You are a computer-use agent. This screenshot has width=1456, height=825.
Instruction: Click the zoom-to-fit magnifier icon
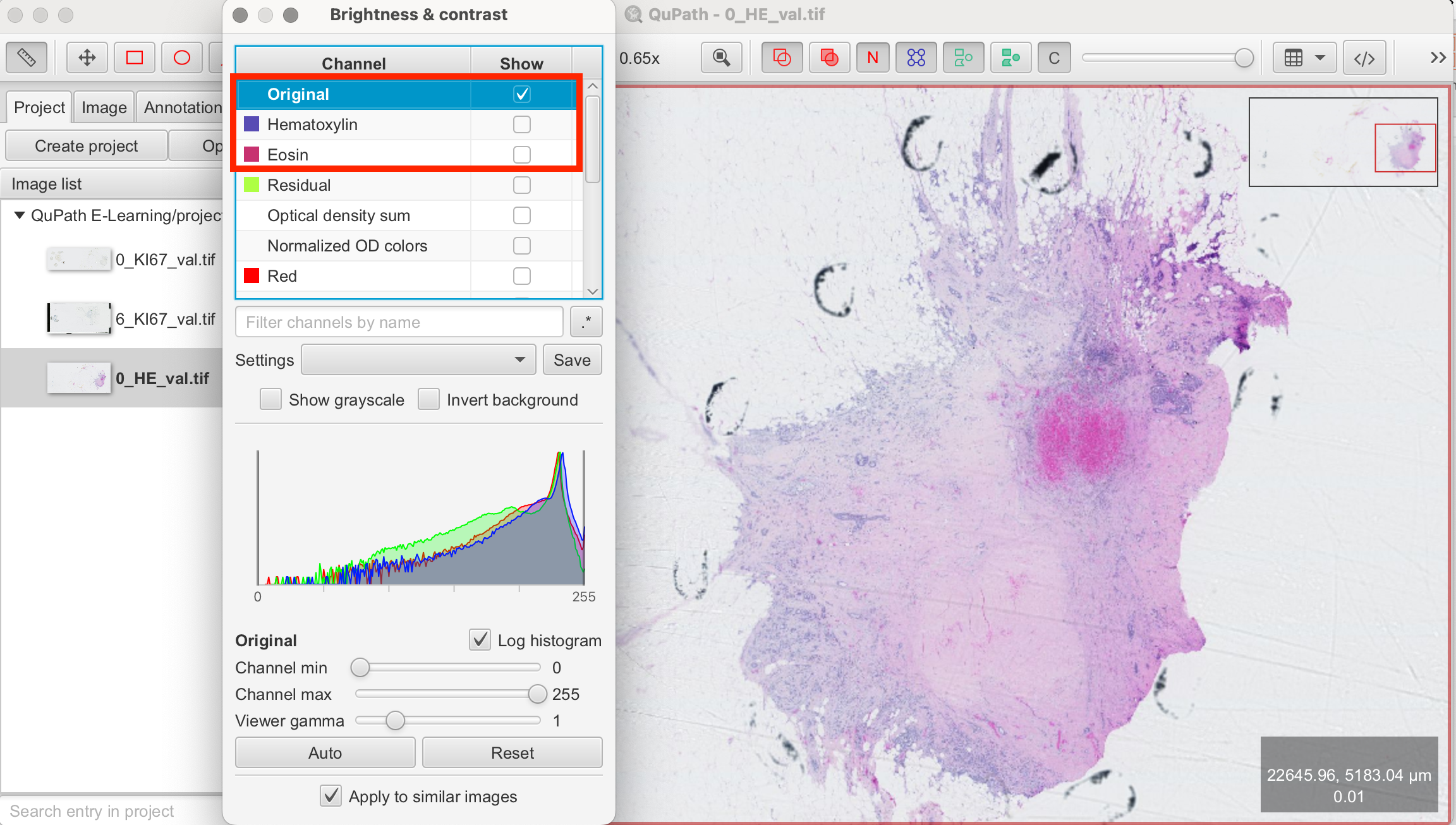pos(721,58)
